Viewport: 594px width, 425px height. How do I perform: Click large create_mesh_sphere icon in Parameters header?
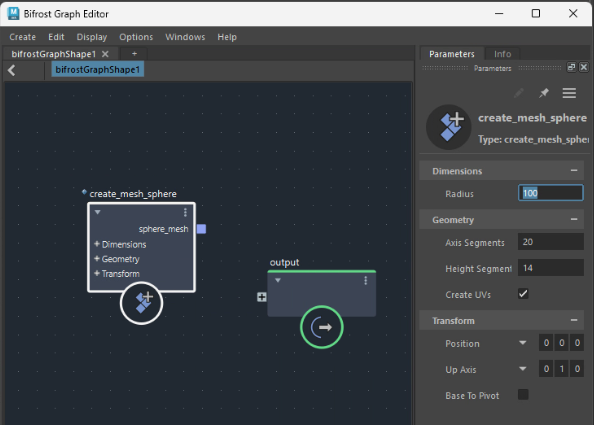[x=449, y=127]
